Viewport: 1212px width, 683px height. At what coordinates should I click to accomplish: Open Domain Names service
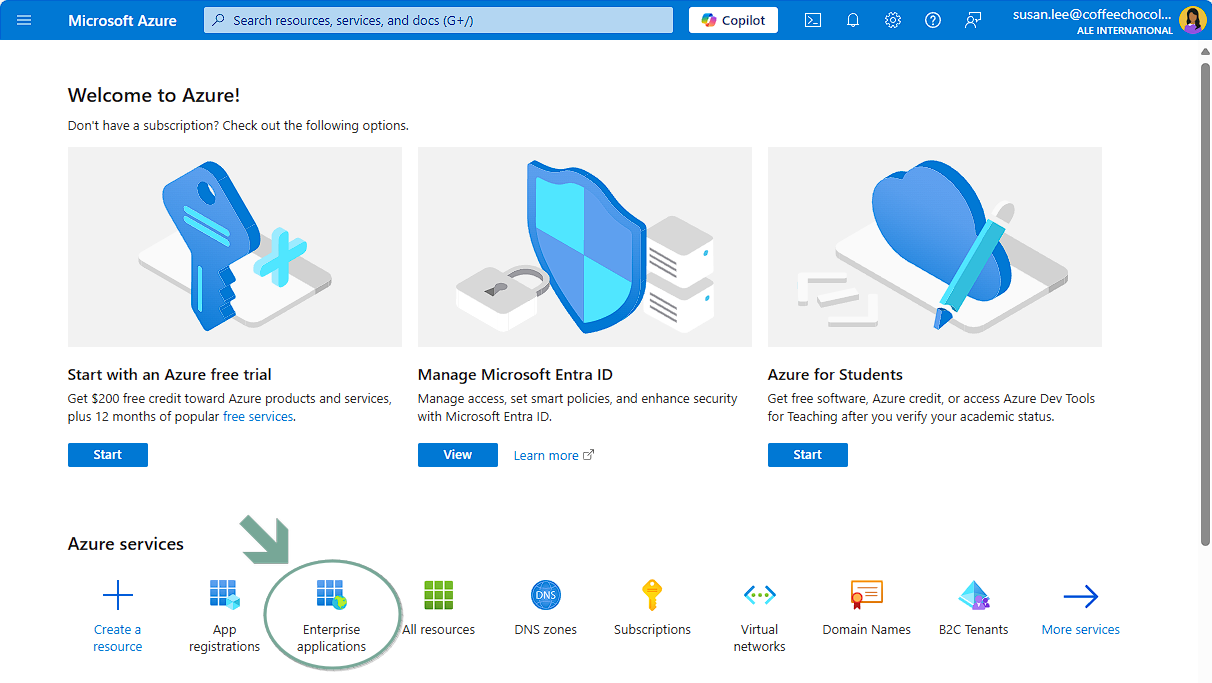(x=866, y=596)
